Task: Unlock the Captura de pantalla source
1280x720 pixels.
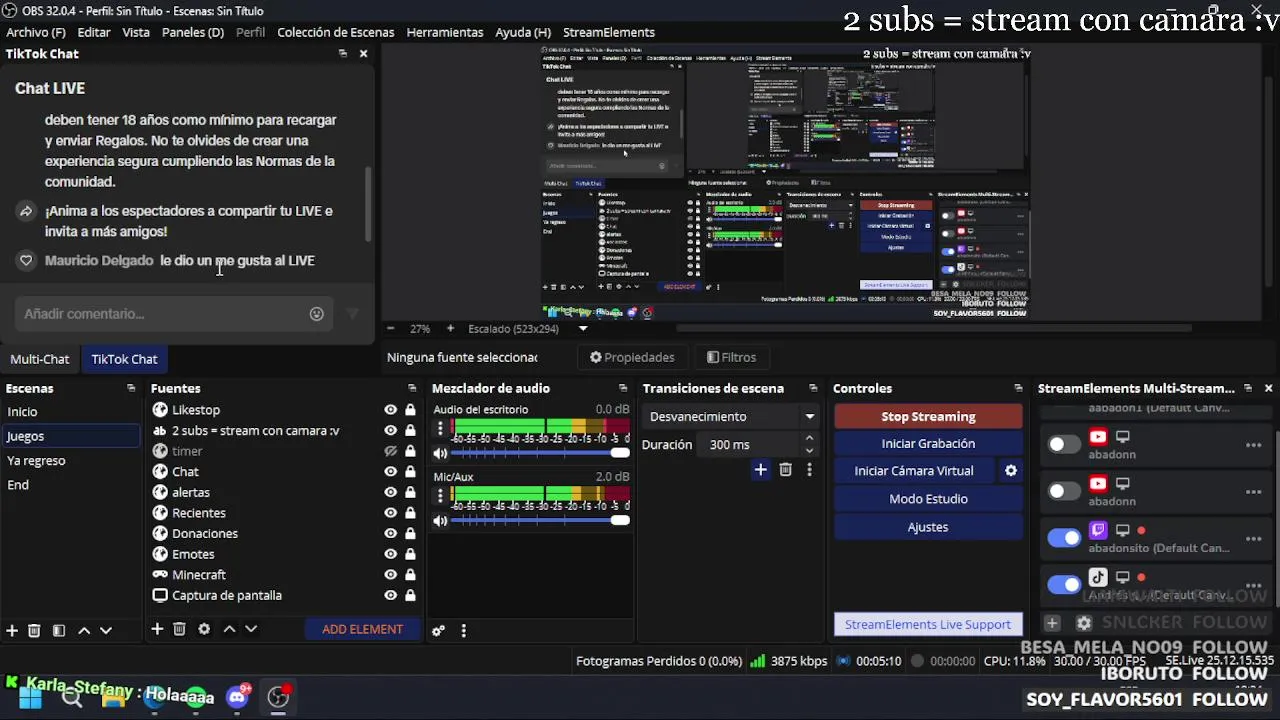Action: 410,595
